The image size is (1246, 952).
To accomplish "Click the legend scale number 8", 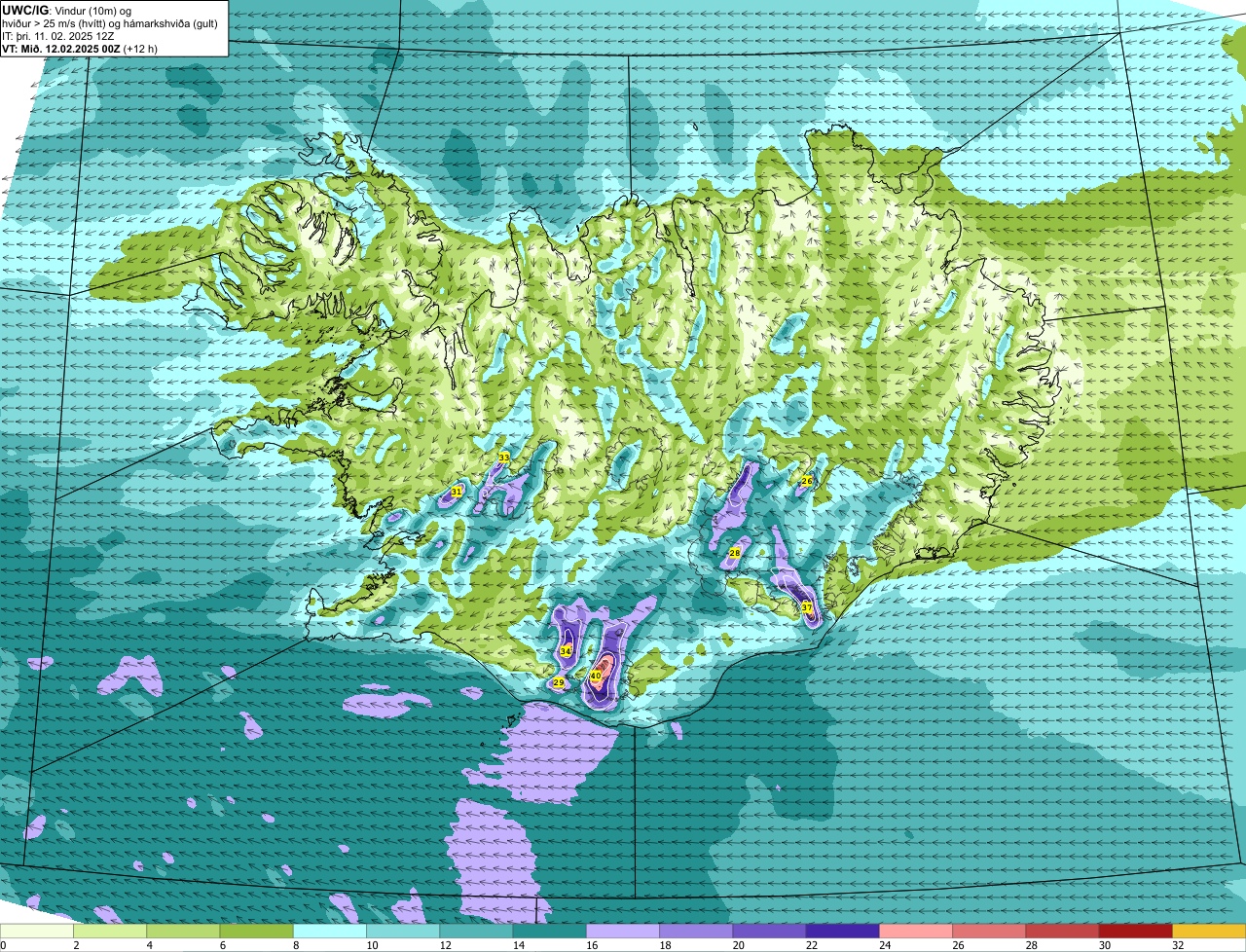I will pyautogui.click(x=294, y=945).
